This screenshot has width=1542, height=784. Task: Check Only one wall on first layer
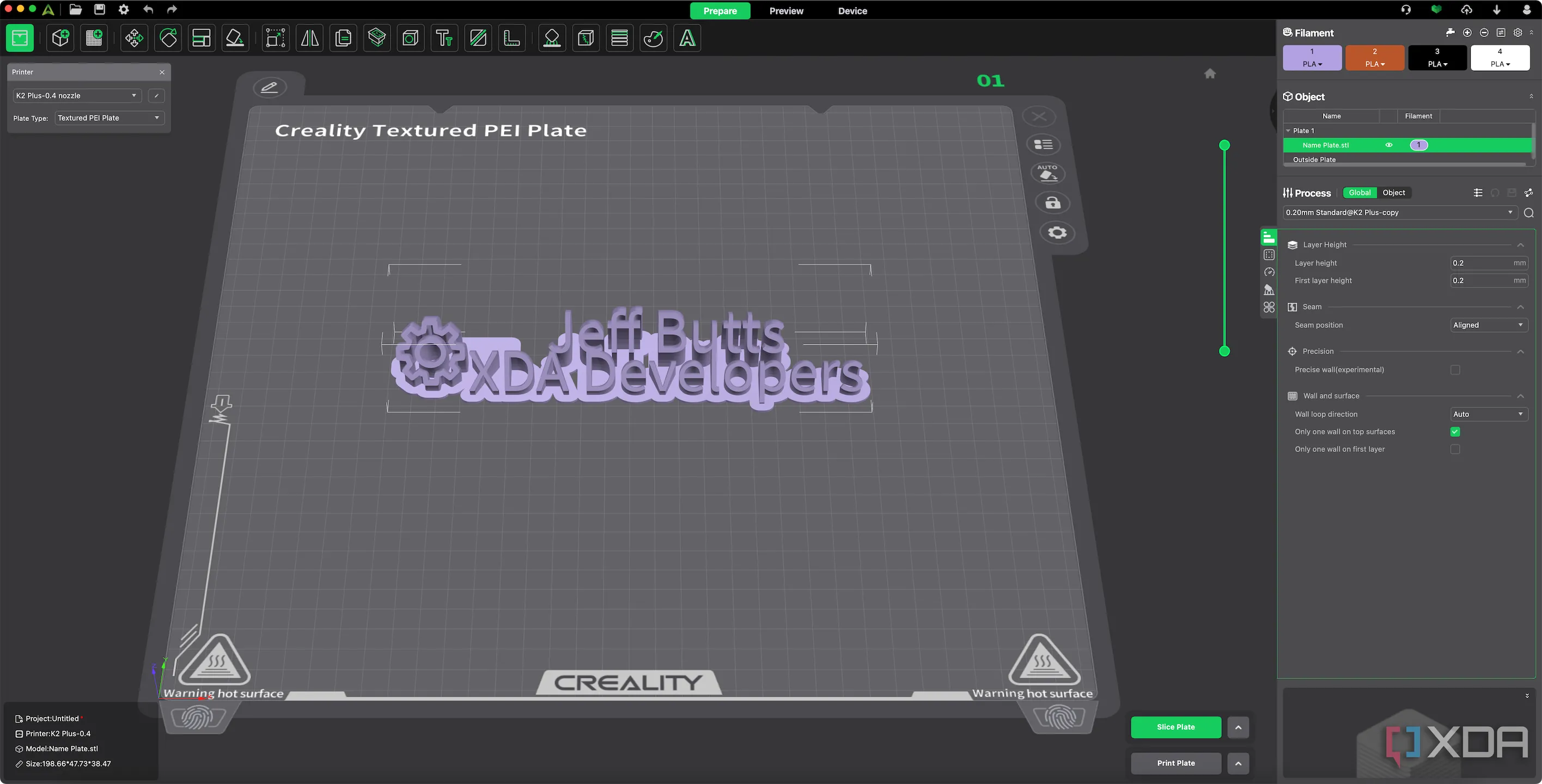pos(1455,450)
